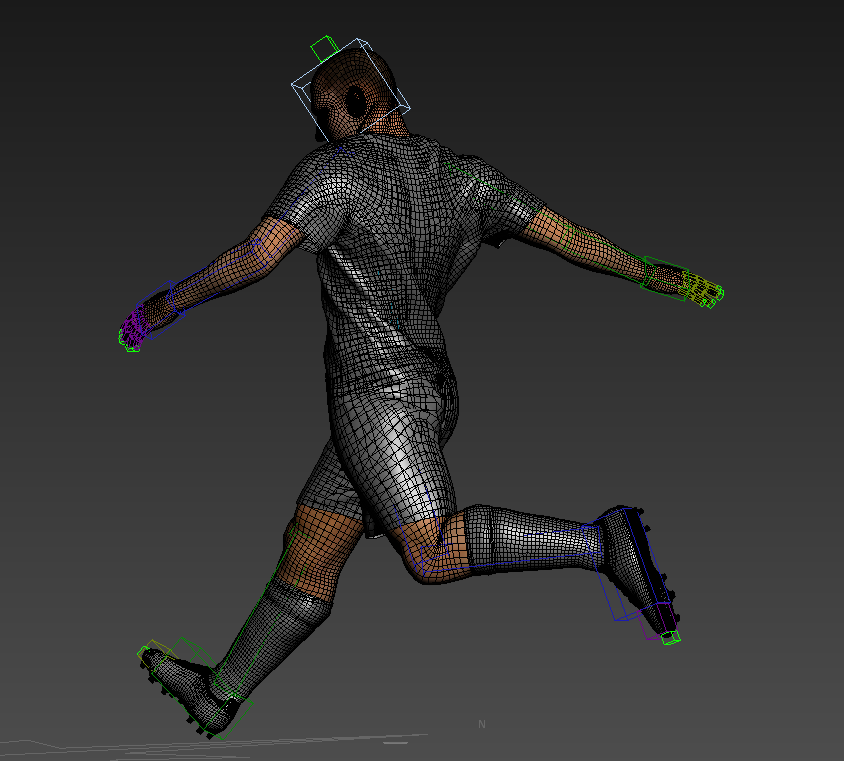Viewport: 844px width, 761px height.
Task: Select the green hand bone box at the right wrist
Action: pos(664,278)
